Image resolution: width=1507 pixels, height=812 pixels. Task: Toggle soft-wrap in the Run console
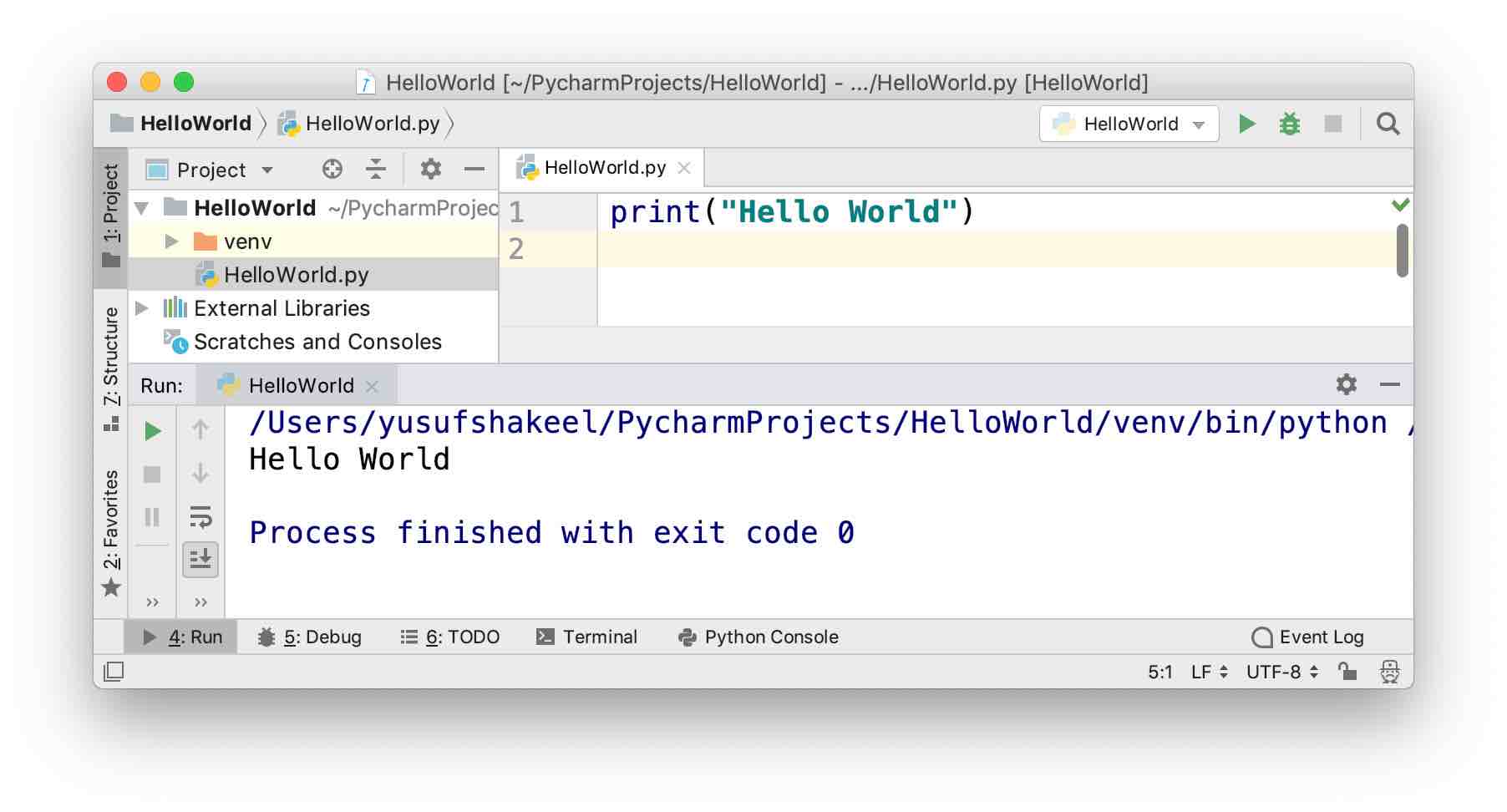(x=200, y=518)
